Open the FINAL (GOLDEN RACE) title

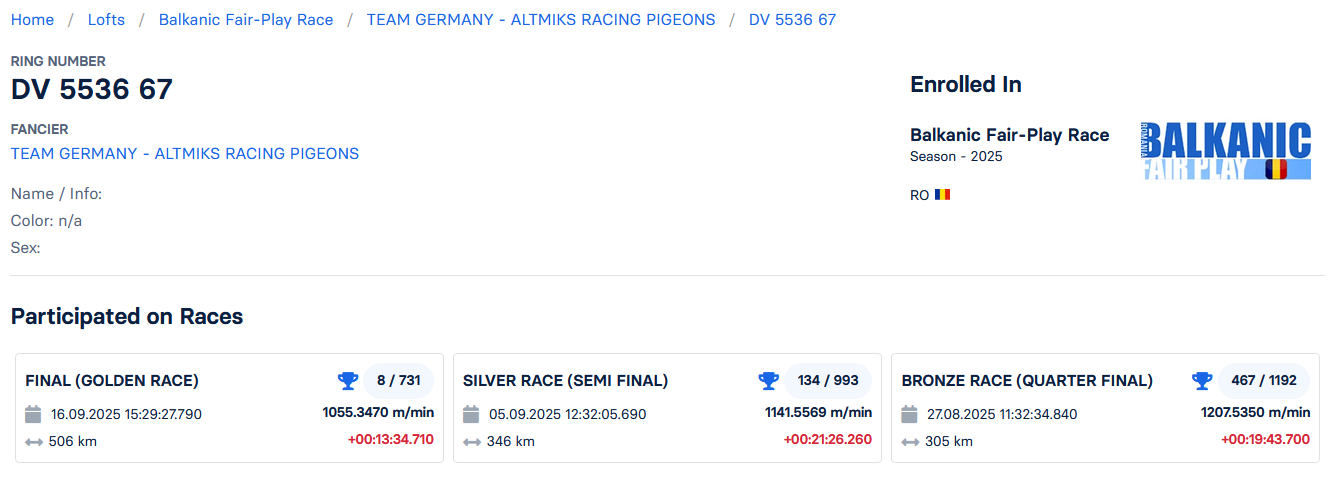(x=112, y=381)
